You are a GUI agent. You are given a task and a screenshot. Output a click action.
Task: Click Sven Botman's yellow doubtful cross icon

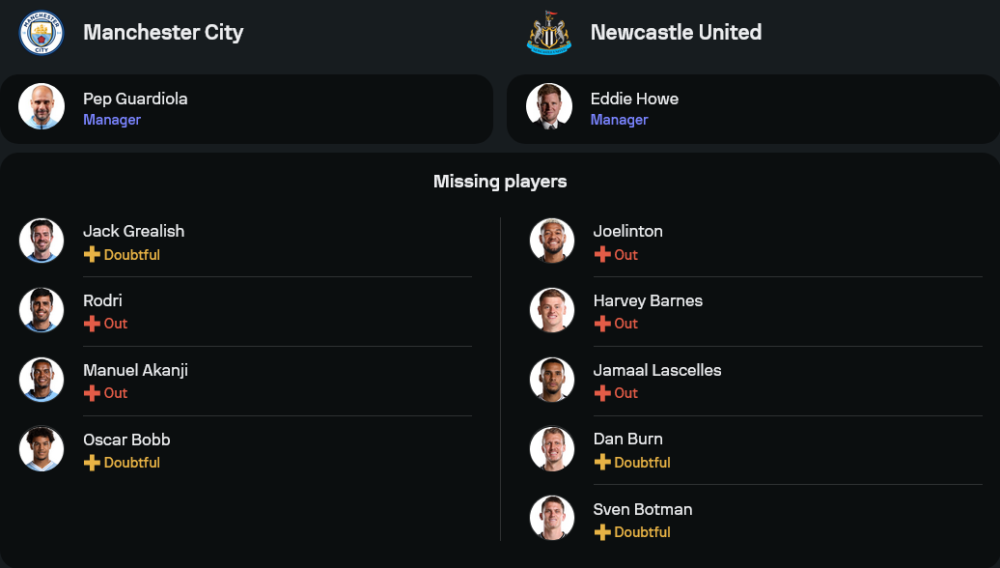click(602, 533)
